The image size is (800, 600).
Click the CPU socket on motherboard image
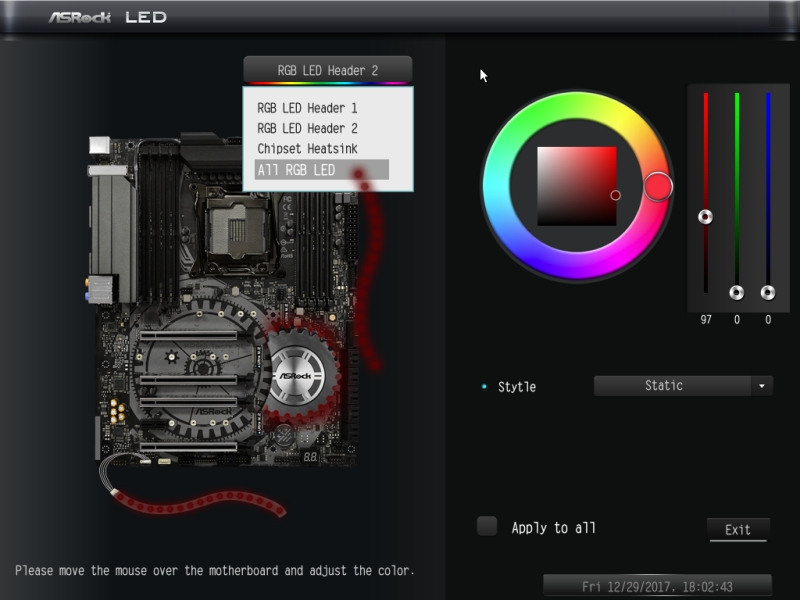point(236,229)
